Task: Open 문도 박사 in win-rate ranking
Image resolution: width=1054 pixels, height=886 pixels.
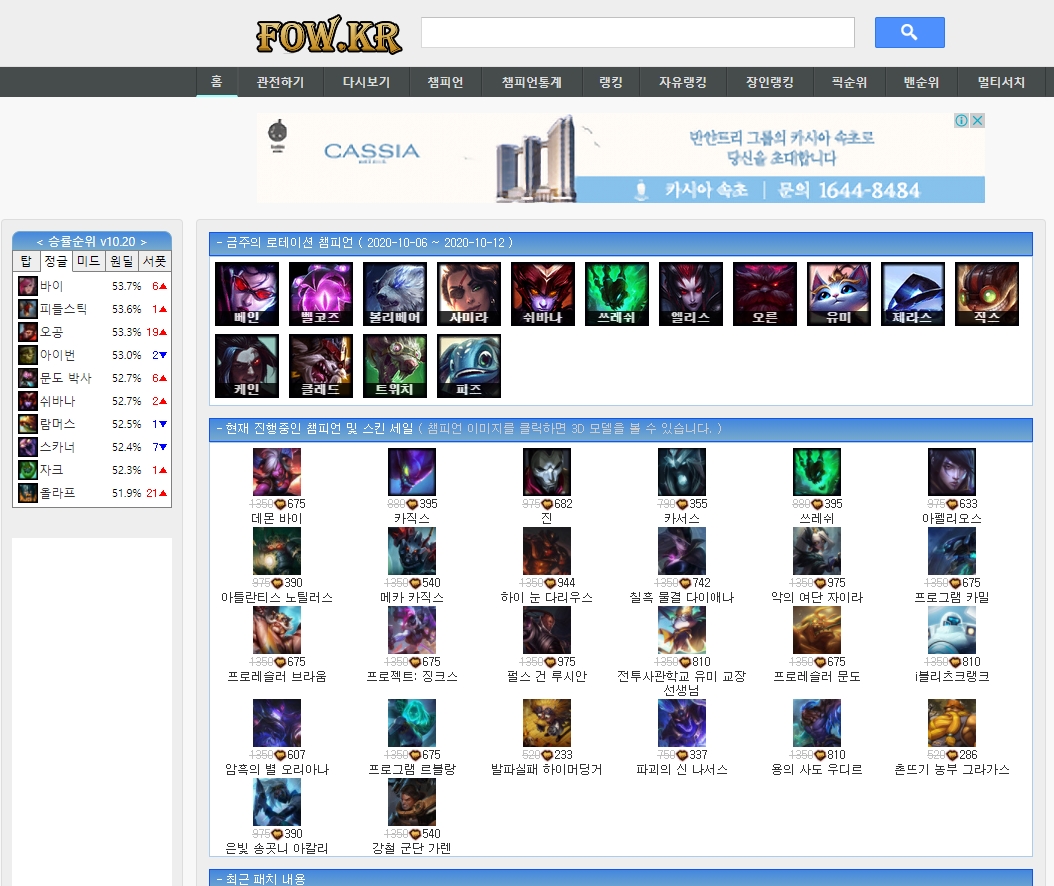Action: coord(92,378)
